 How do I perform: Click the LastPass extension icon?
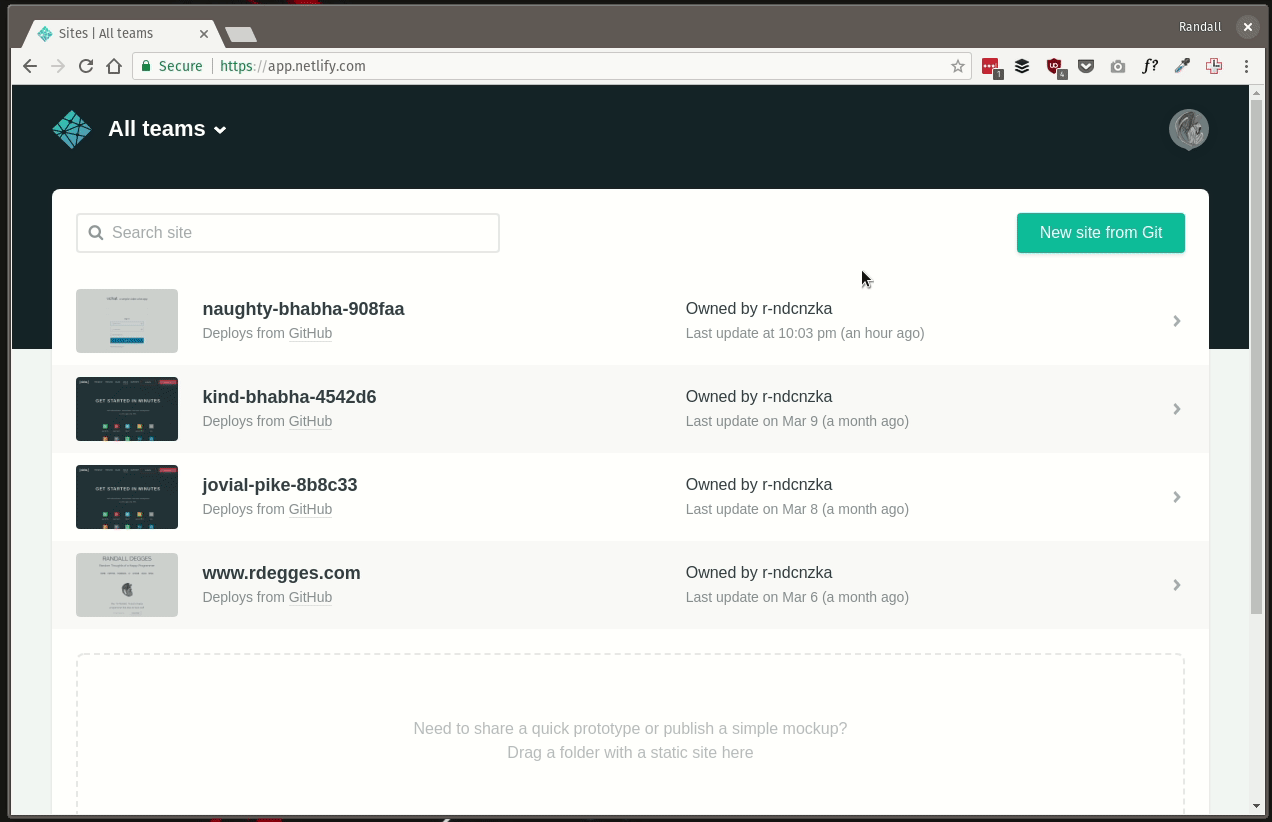point(990,66)
